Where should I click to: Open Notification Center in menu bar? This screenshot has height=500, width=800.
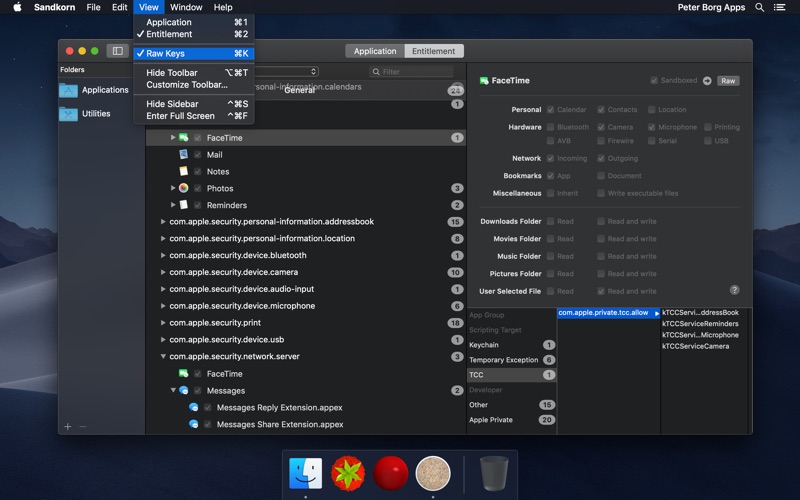(779, 7)
